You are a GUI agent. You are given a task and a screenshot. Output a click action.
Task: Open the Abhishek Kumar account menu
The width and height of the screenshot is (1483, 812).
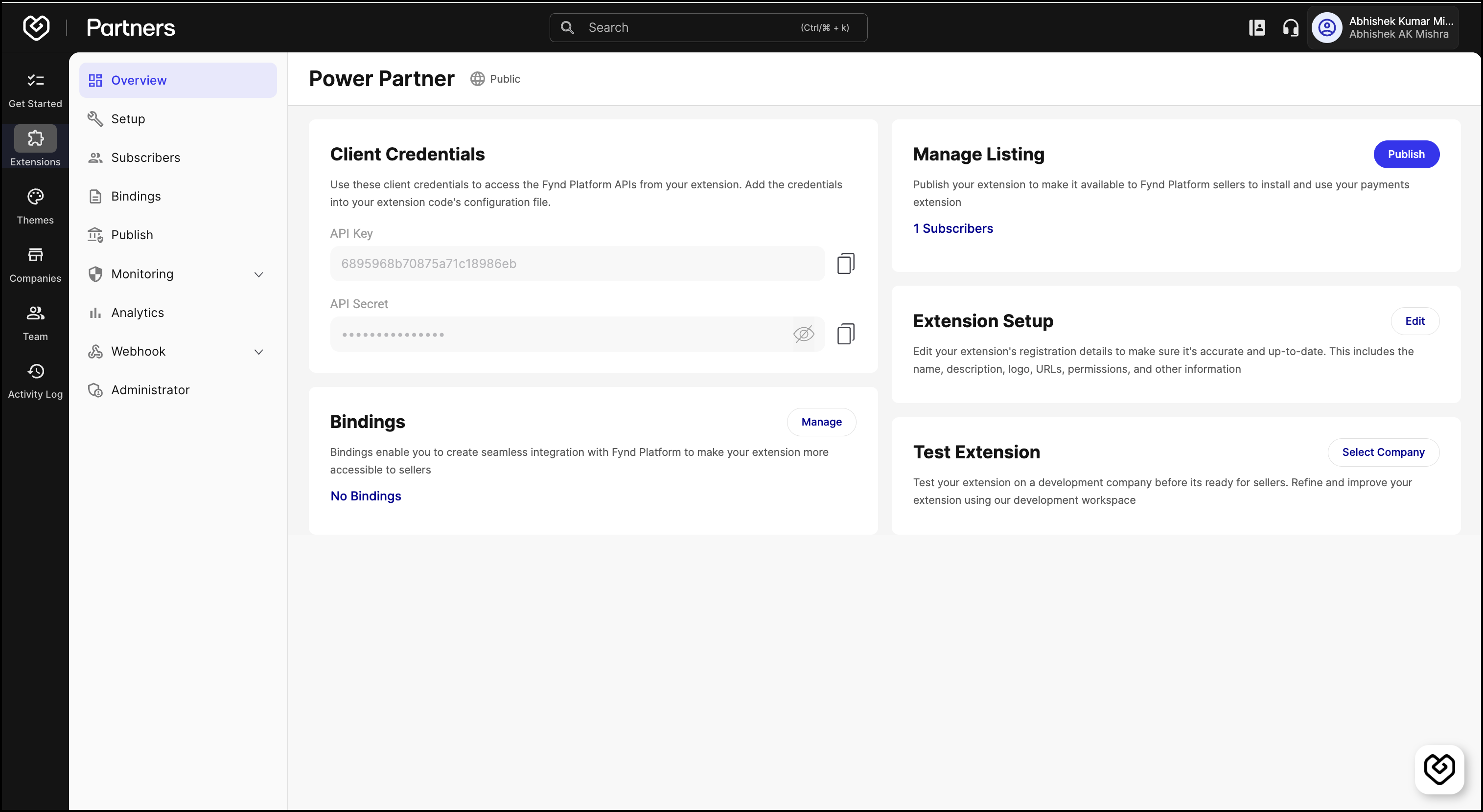[1383, 27]
